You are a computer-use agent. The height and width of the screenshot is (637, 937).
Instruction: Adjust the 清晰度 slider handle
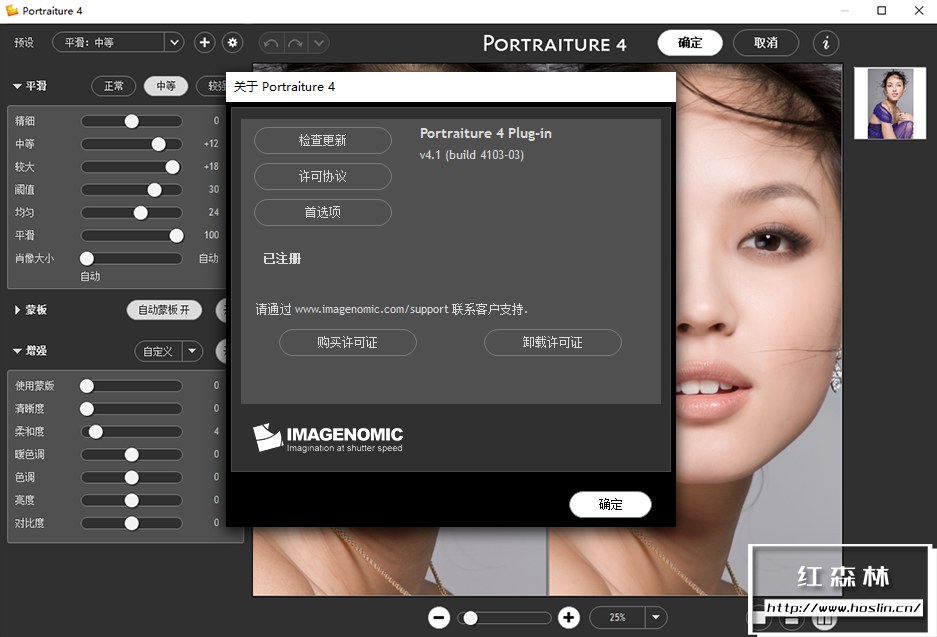87,409
